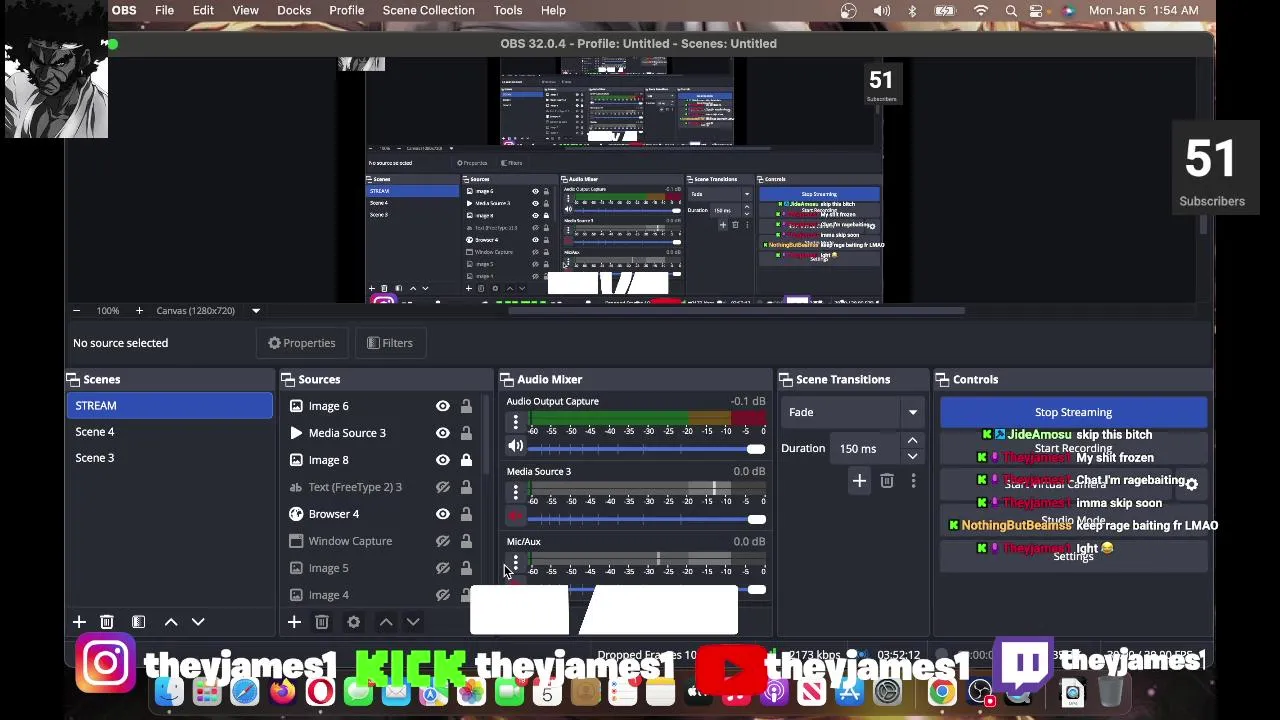Click the Duration 150 ms field
The image size is (1280, 720).
pyautogui.click(x=866, y=449)
